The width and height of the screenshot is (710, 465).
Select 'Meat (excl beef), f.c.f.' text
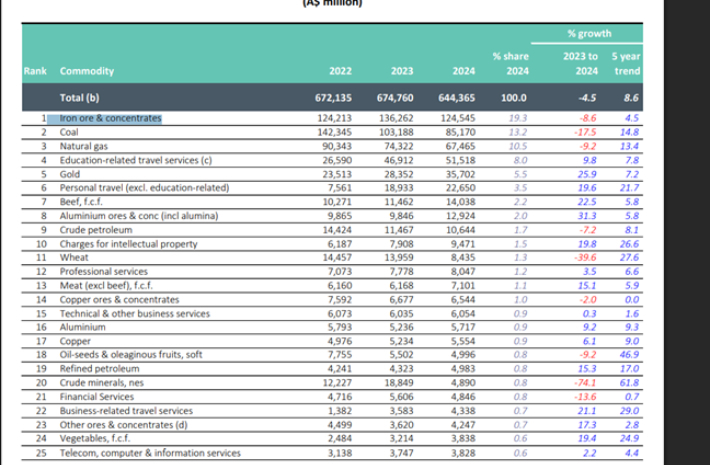pos(106,286)
